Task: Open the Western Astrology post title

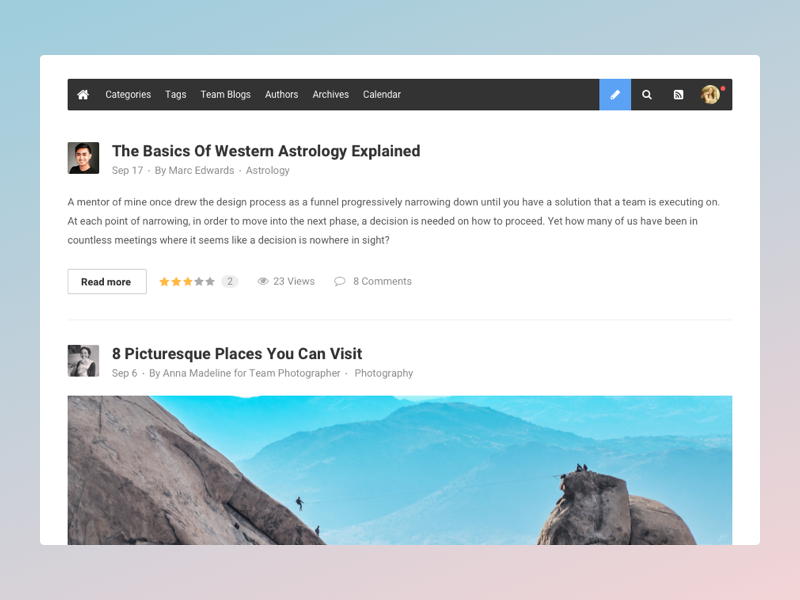Action: click(x=266, y=151)
